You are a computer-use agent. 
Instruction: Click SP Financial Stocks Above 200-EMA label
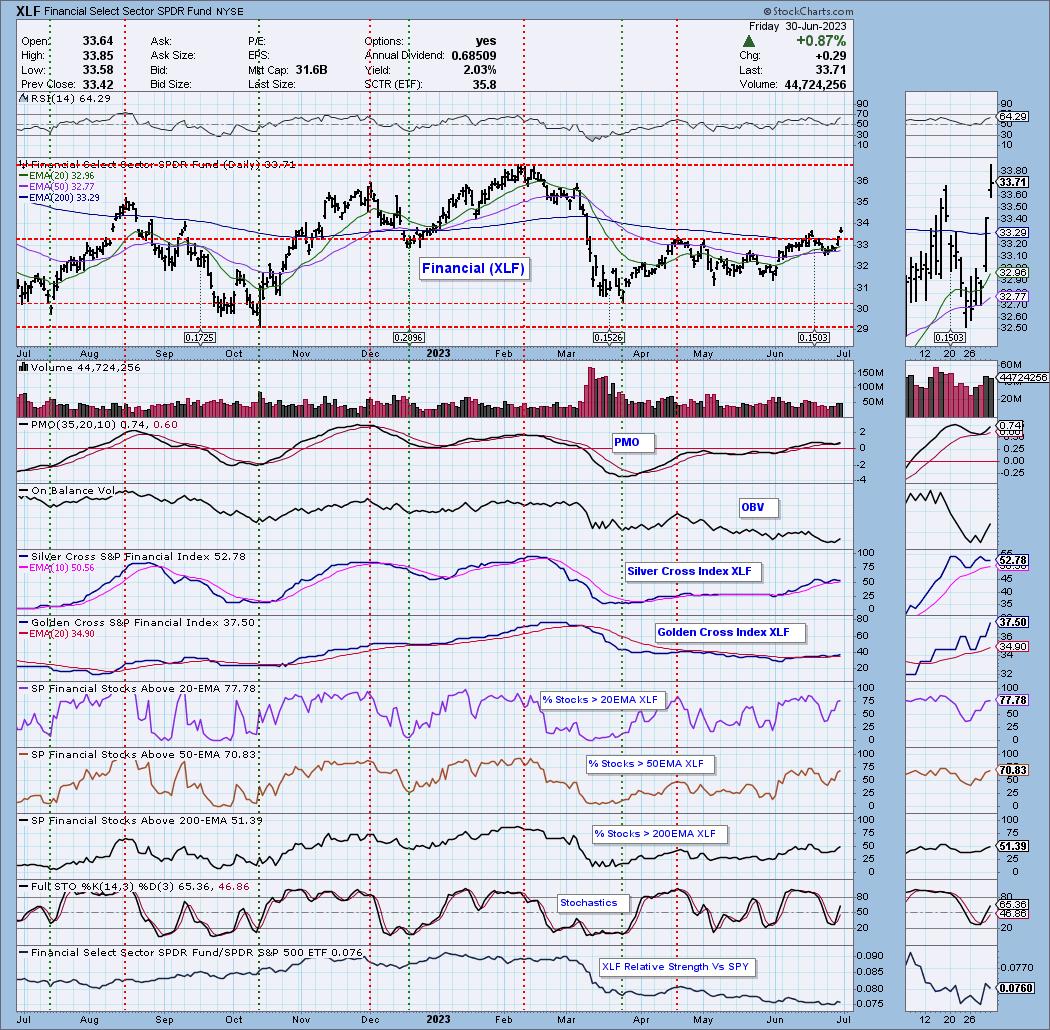click(x=140, y=820)
